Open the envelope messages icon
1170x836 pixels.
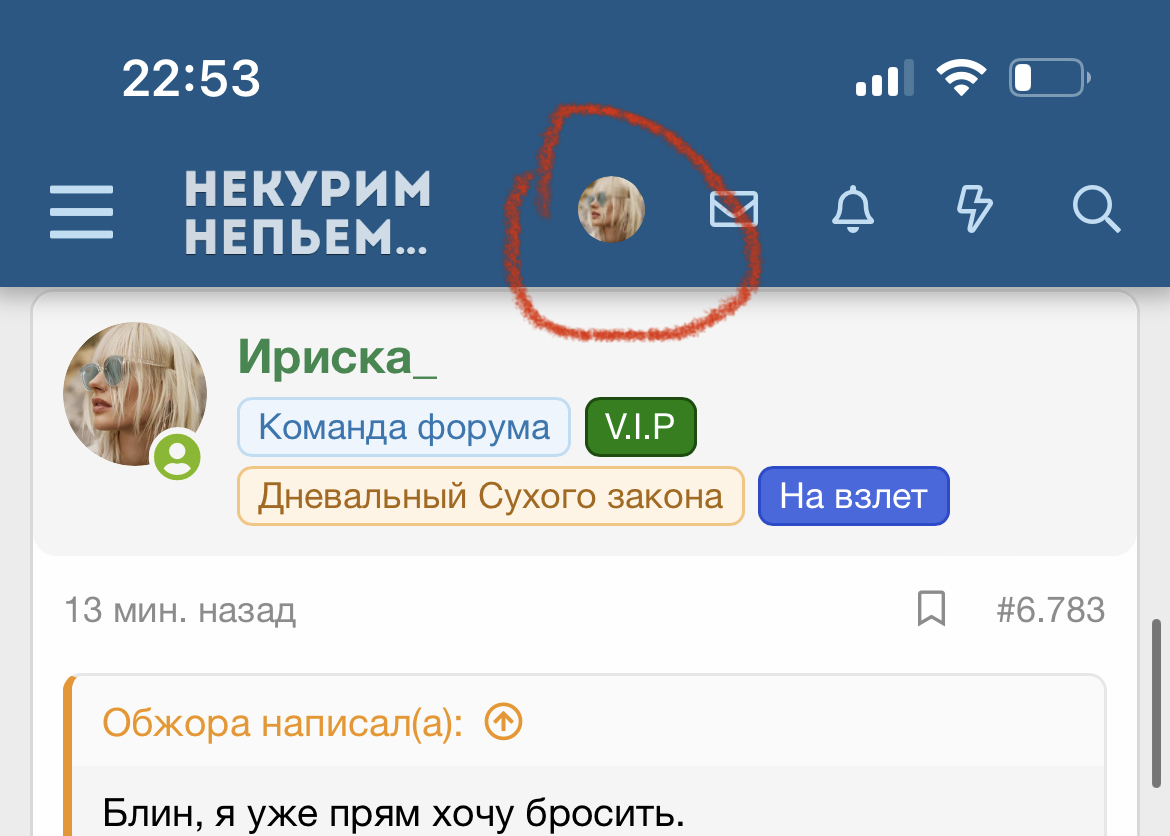733,209
